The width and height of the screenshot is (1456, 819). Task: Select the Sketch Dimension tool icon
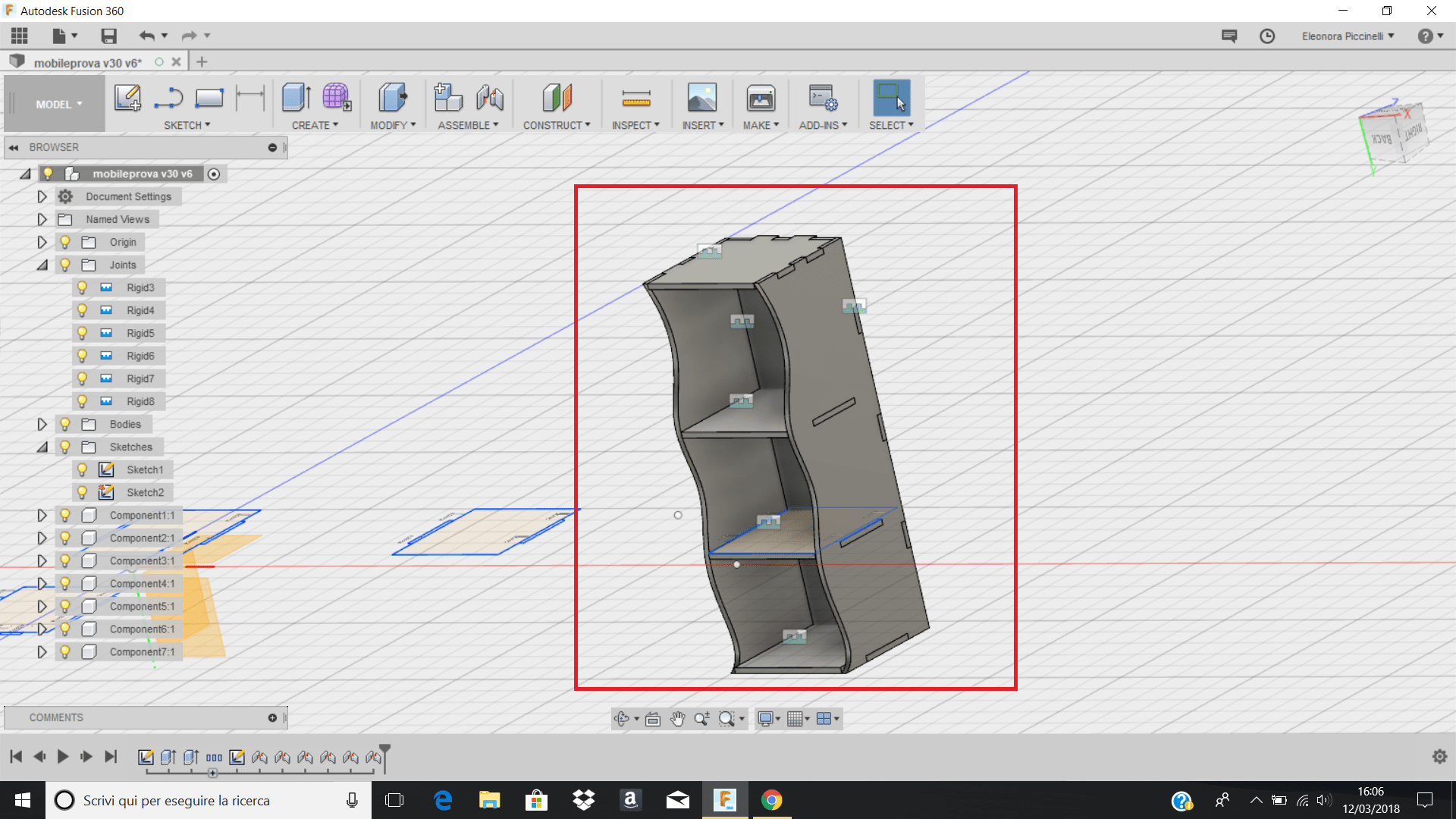click(x=249, y=98)
